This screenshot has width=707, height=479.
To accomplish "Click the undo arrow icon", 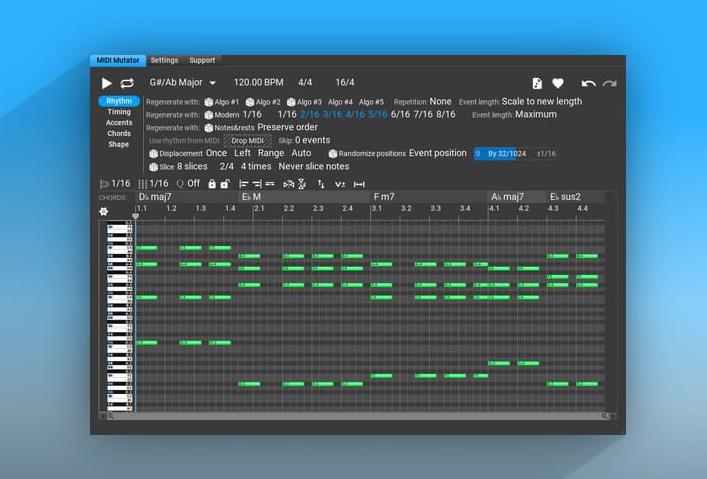I will [588, 83].
